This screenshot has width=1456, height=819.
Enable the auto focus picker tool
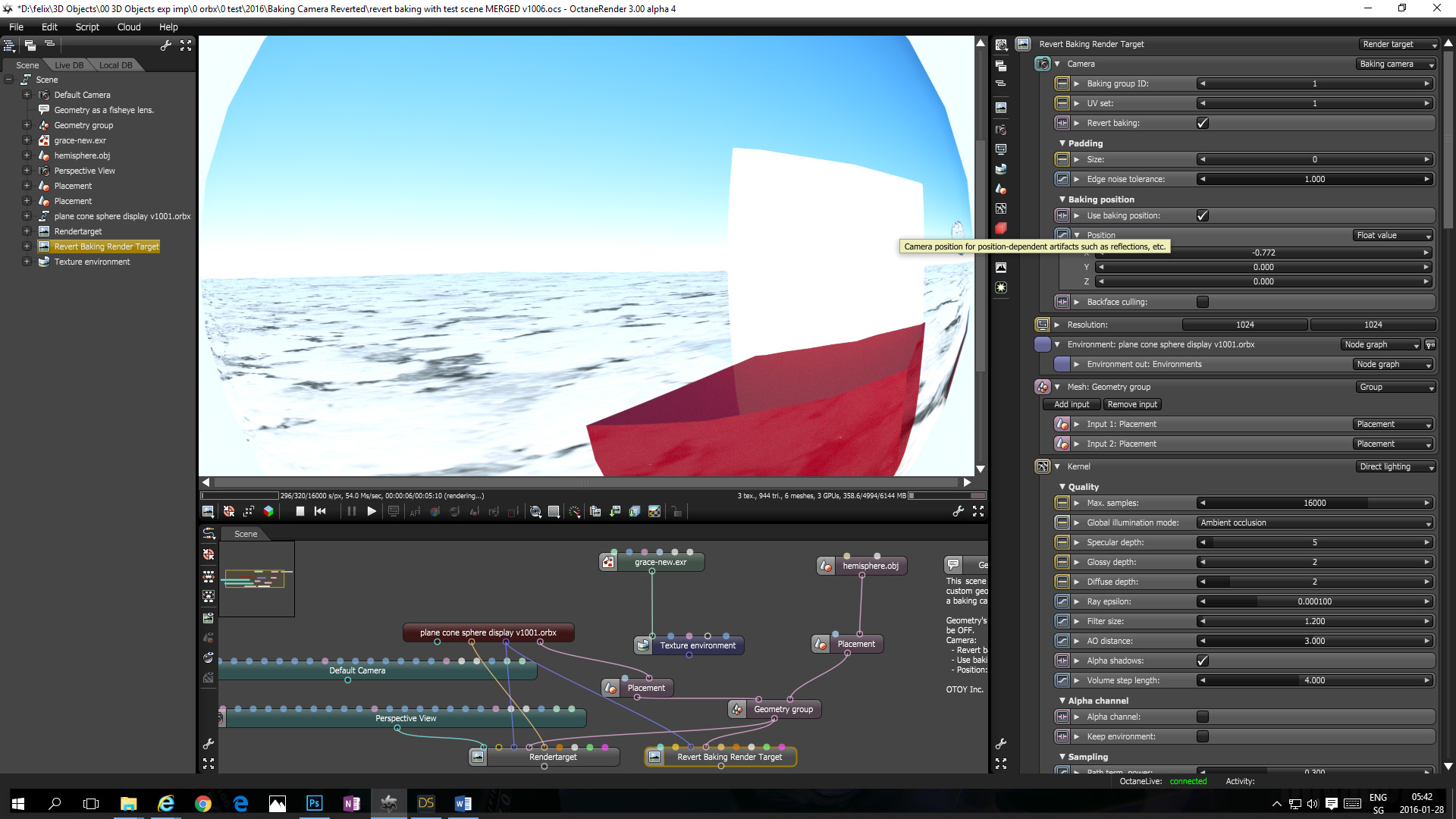tap(415, 512)
